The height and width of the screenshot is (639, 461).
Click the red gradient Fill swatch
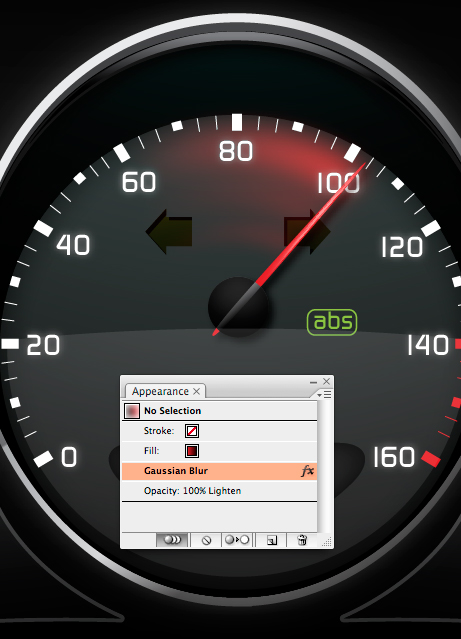point(192,451)
